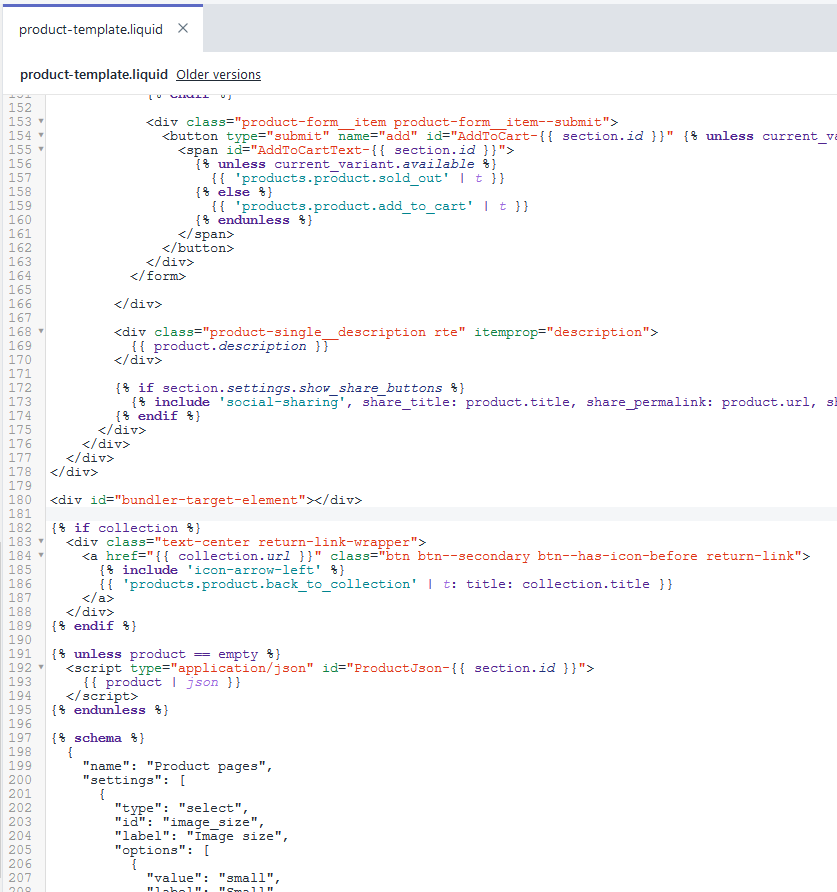This screenshot has height=892, width=837.
Task: Click closing script tag on line 194
Action: 102,696
